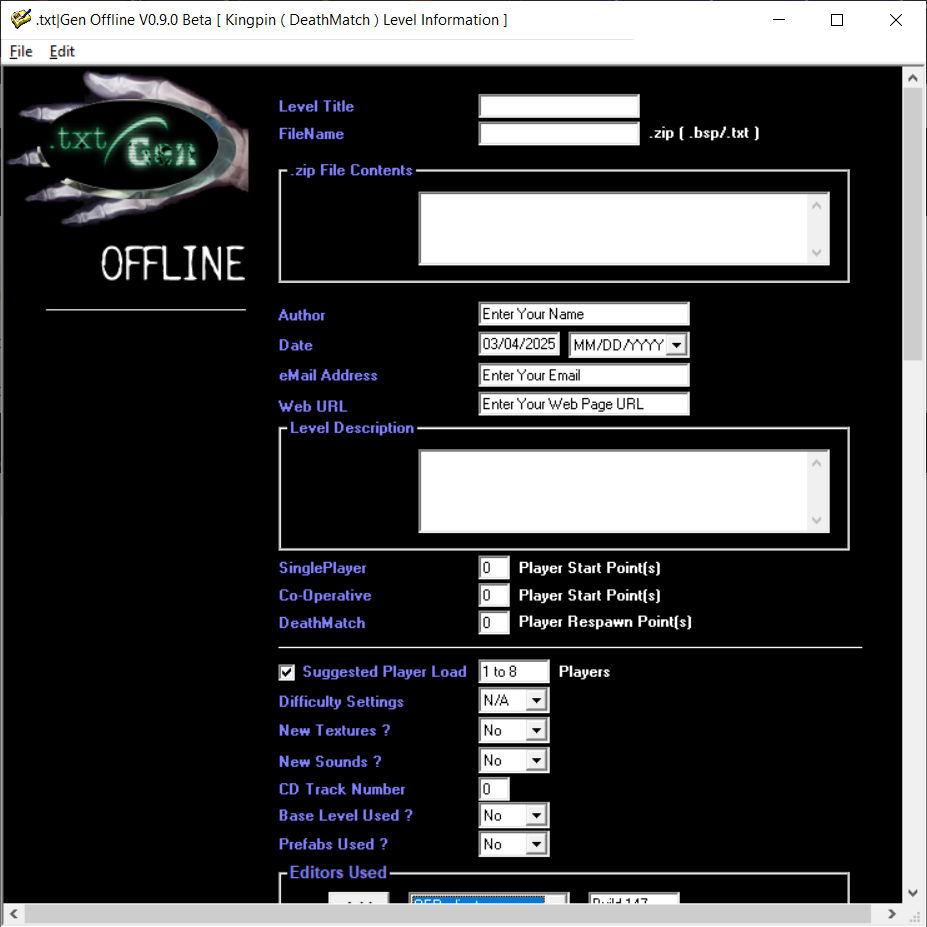Click the horizontal scrollbar's left arrow
927x927 pixels.
[x=14, y=914]
